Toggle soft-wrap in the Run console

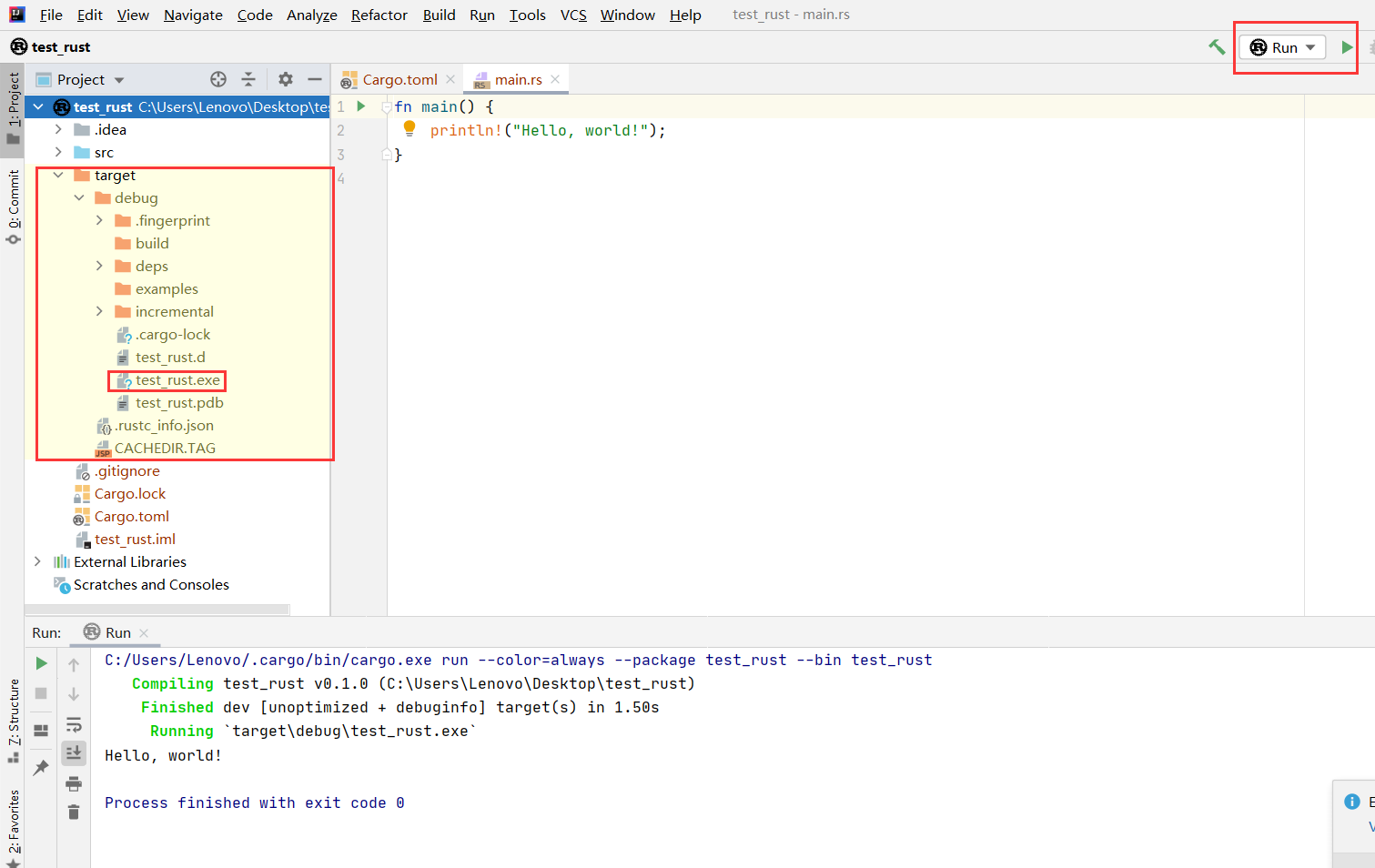point(74,724)
